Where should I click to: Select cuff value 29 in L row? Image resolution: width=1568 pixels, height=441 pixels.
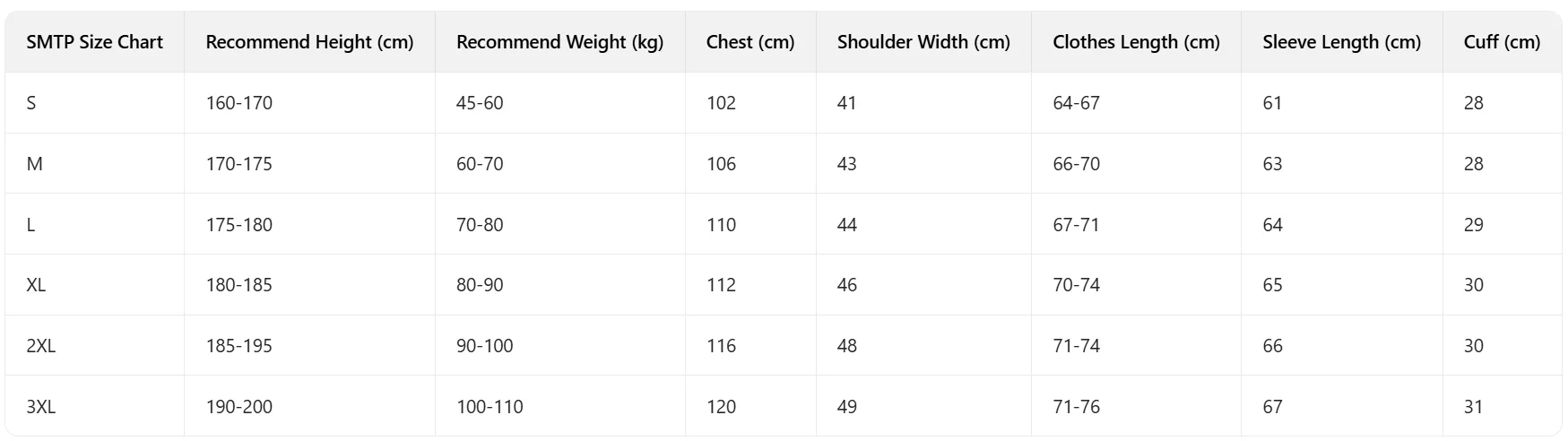(x=1473, y=225)
